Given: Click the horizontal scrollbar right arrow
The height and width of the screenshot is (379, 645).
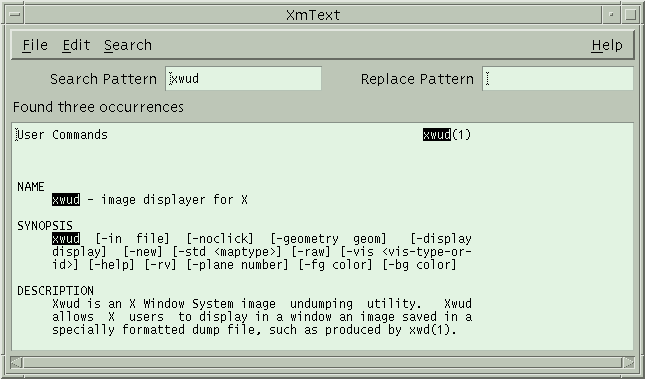Looking at the screenshot, I should click(629, 363).
